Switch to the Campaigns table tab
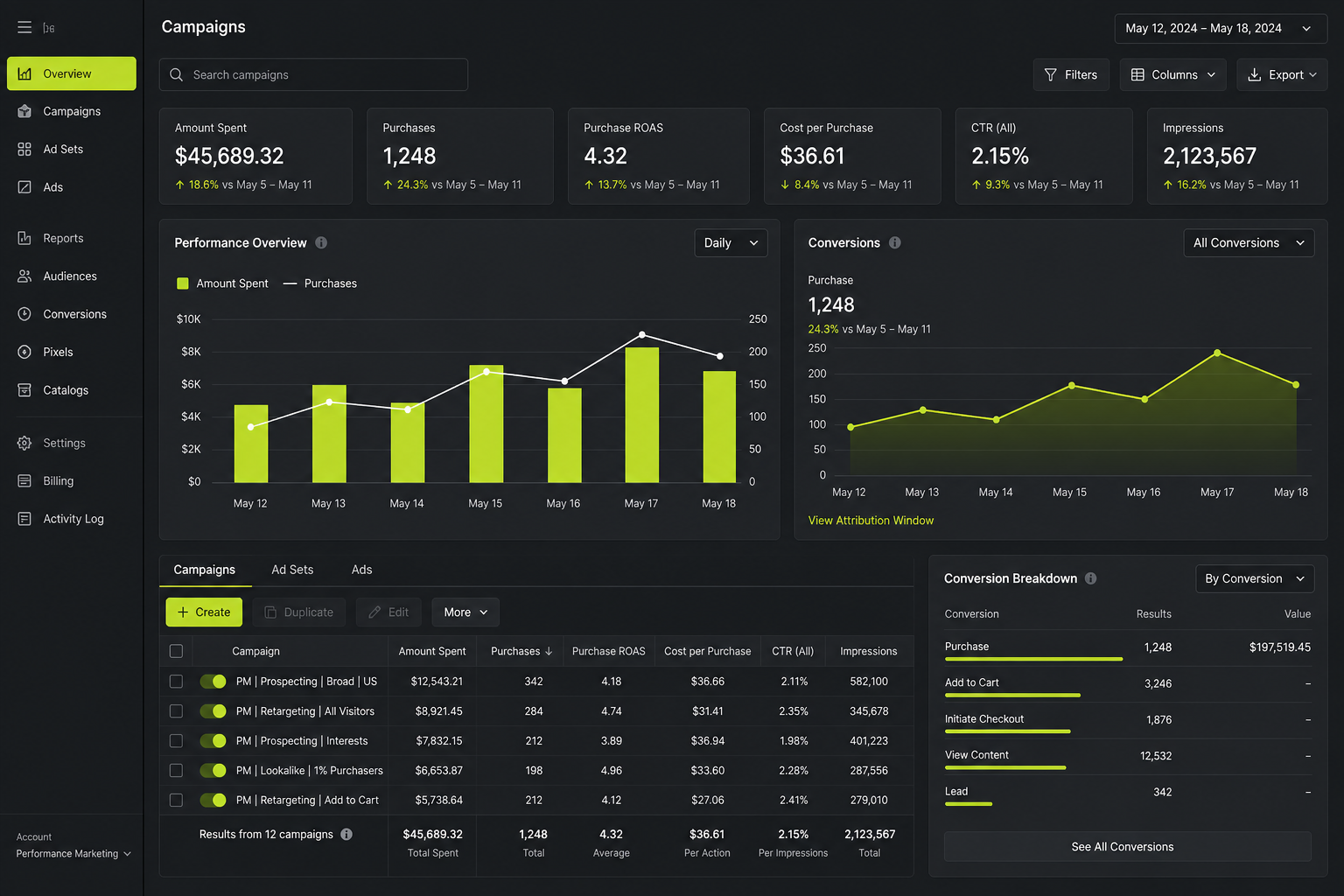This screenshot has width=1344, height=896. tap(205, 570)
